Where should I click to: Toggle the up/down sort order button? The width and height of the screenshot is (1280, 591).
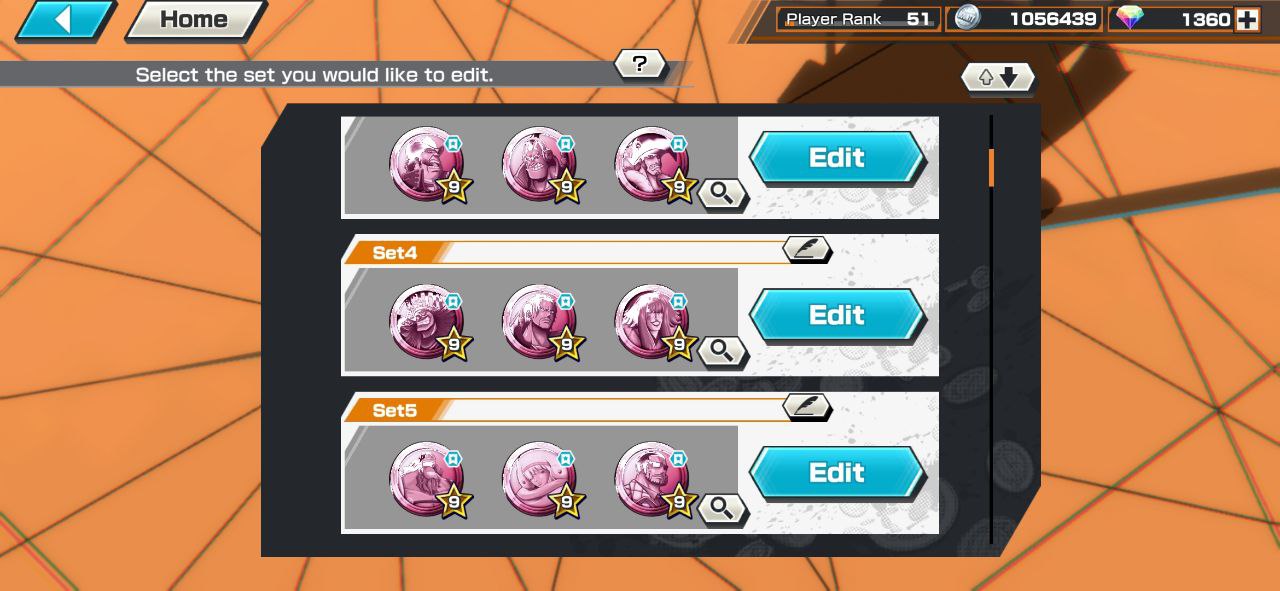point(997,78)
